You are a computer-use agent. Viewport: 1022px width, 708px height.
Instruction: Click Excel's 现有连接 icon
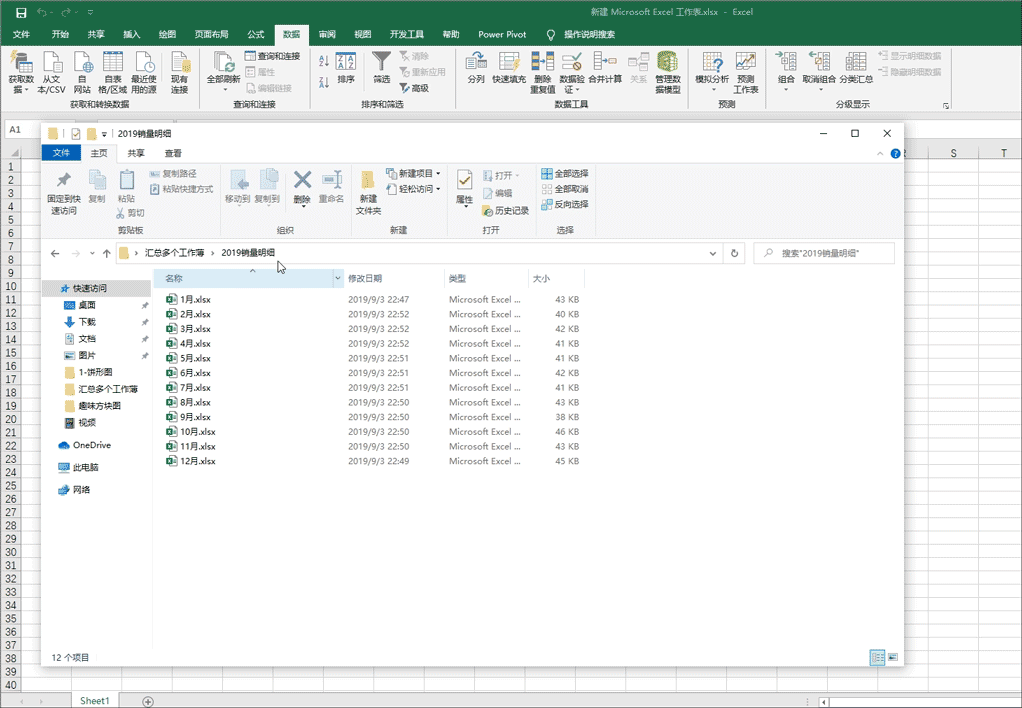pos(180,63)
